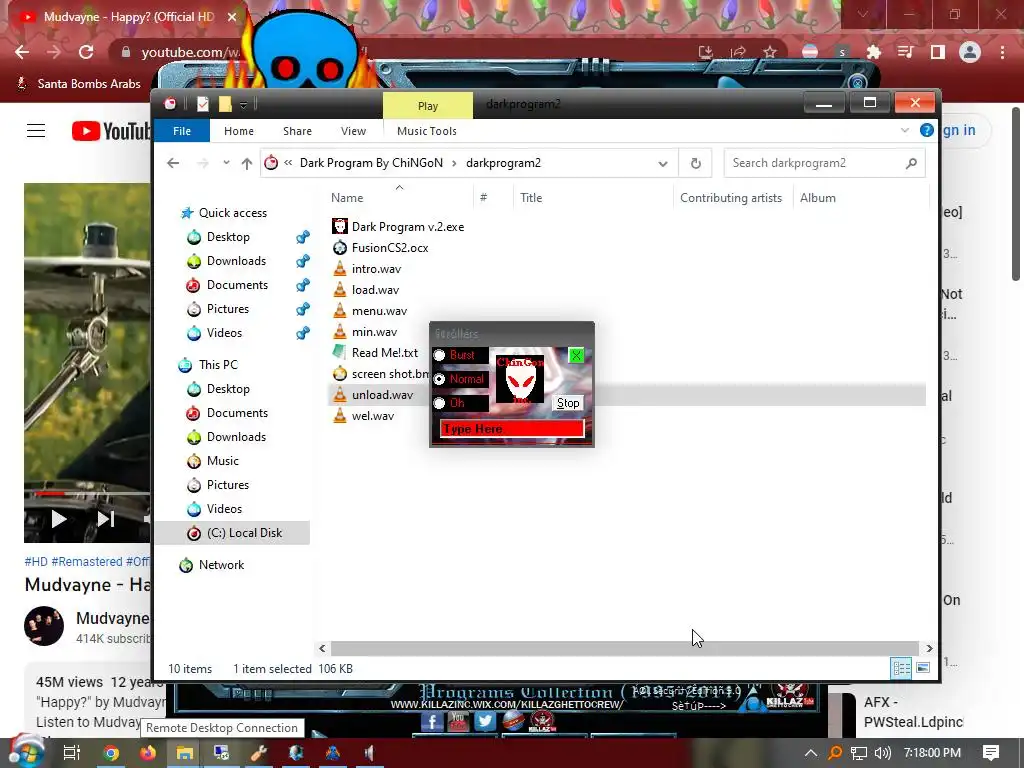1024x768 pixels.
Task: Sort by Album column header
Action: pyautogui.click(x=818, y=198)
